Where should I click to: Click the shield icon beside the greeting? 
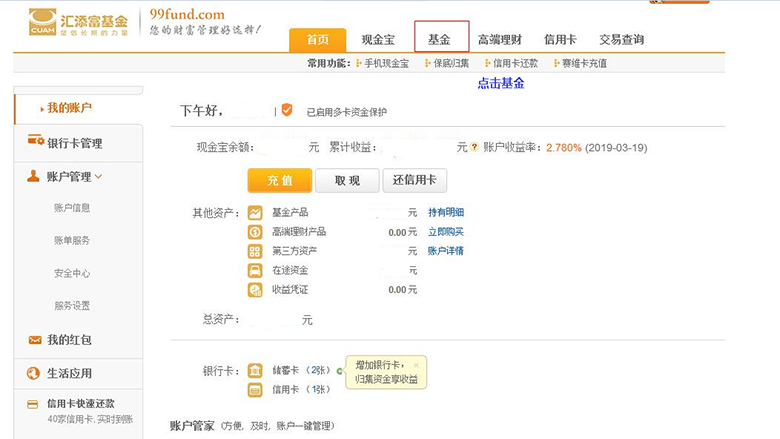pyautogui.click(x=287, y=110)
